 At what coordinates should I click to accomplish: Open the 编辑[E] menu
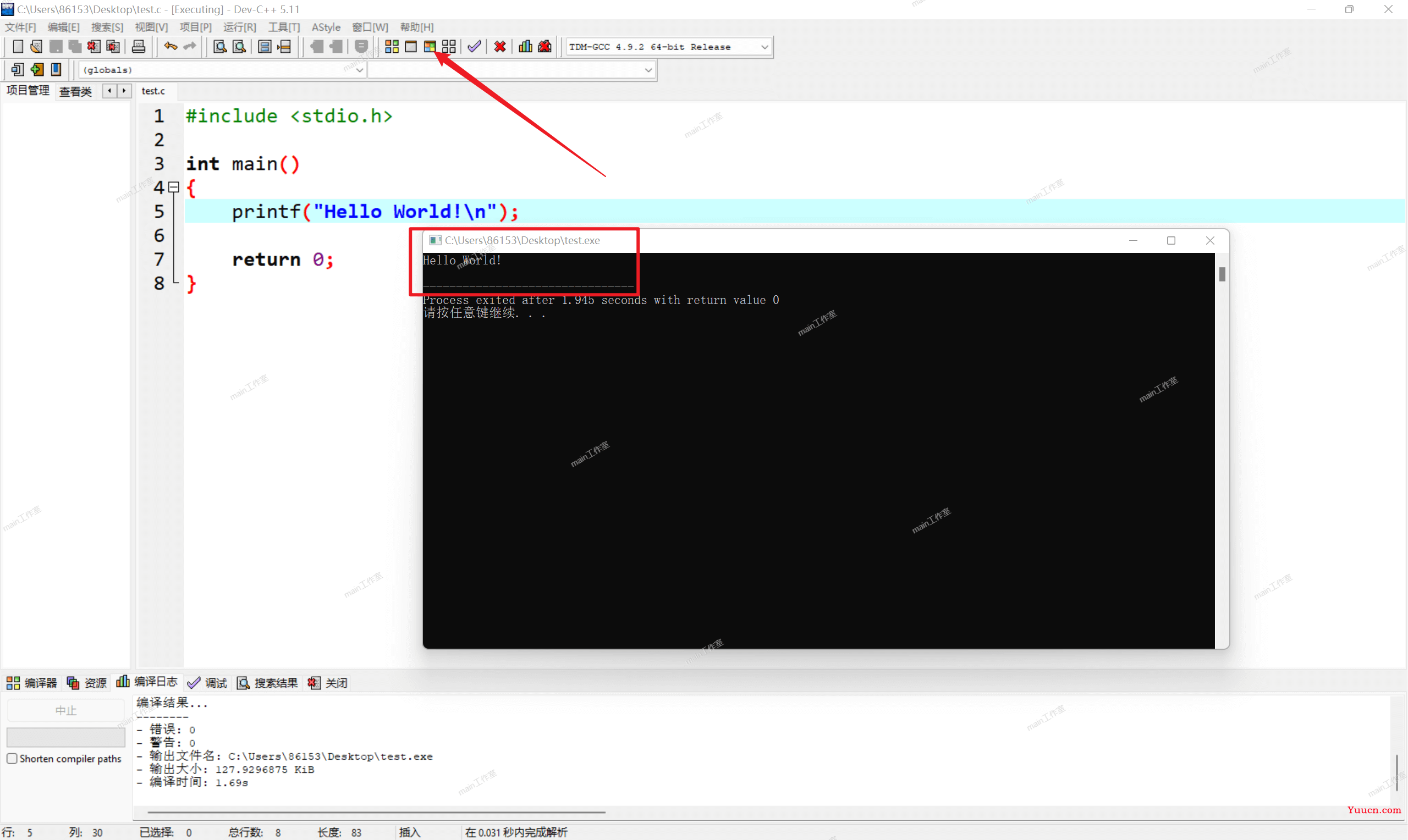point(63,27)
